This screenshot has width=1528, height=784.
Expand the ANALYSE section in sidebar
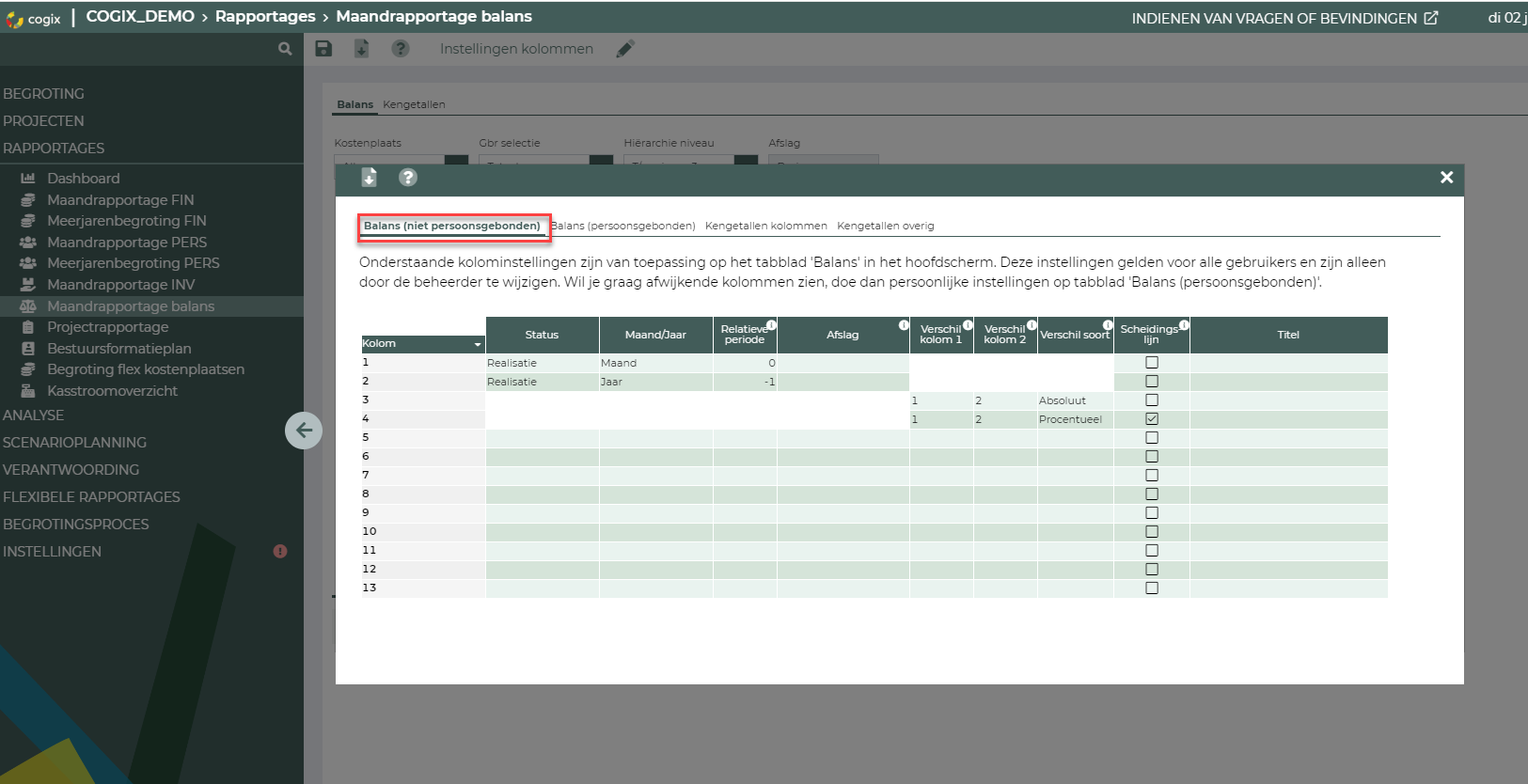pyautogui.click(x=34, y=416)
